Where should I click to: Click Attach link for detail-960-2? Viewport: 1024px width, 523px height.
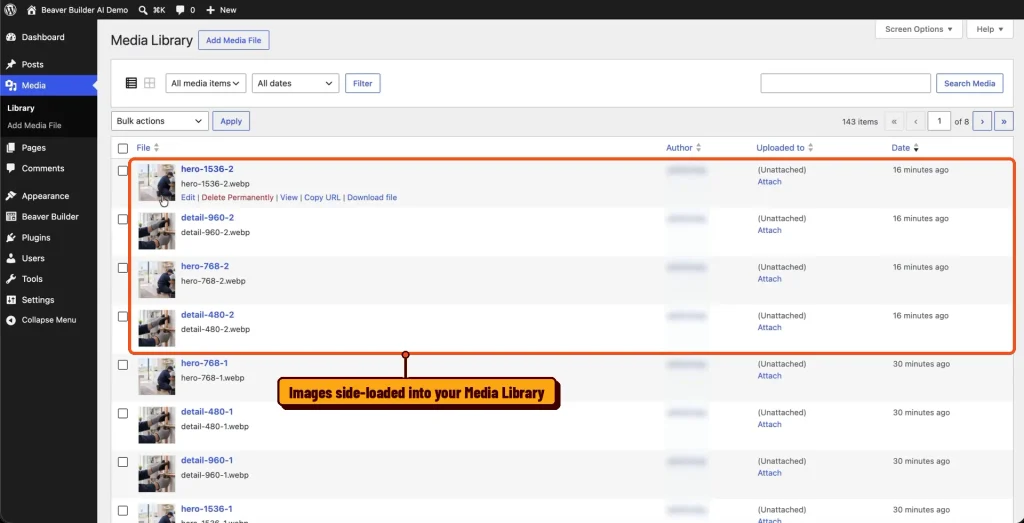click(x=769, y=230)
